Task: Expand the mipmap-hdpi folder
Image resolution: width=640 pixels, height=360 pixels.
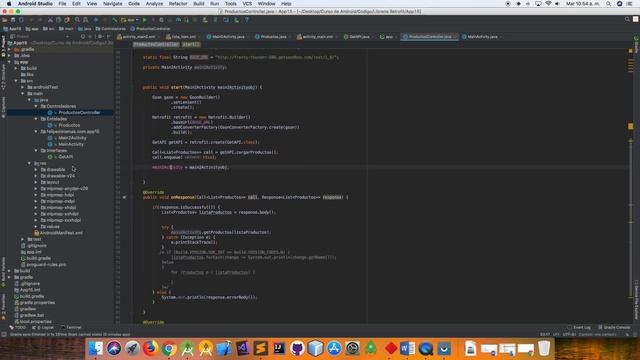Action: tap(36, 195)
